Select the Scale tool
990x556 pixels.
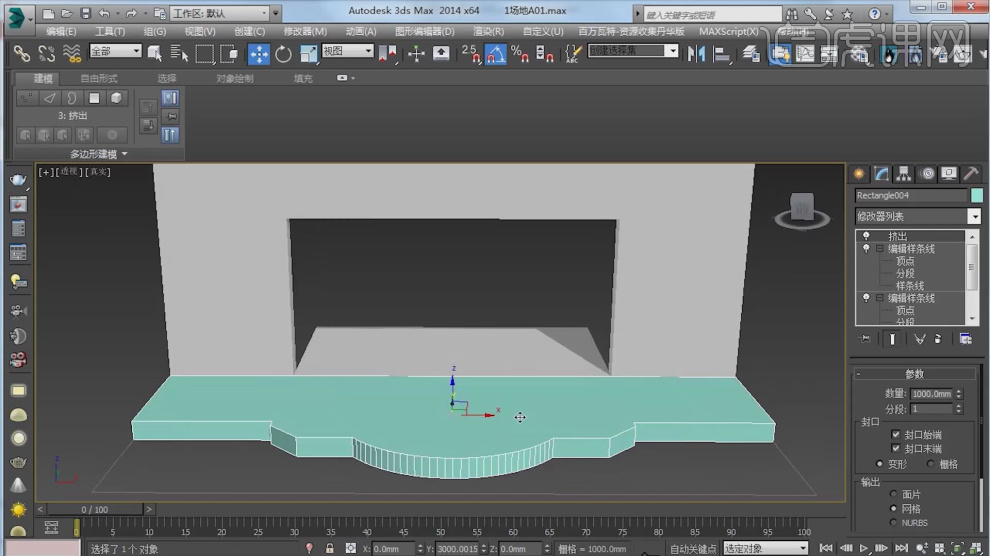[307, 54]
